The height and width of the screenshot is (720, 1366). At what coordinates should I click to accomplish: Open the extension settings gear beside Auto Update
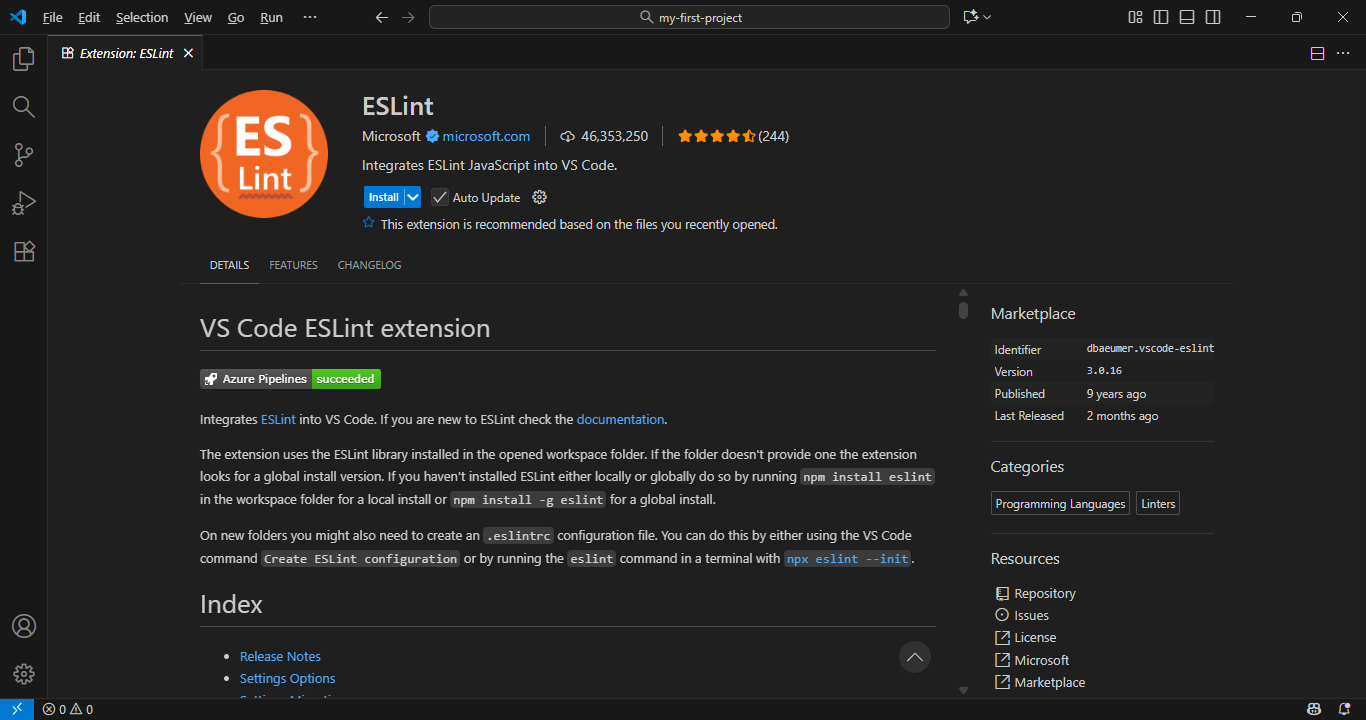click(x=538, y=197)
